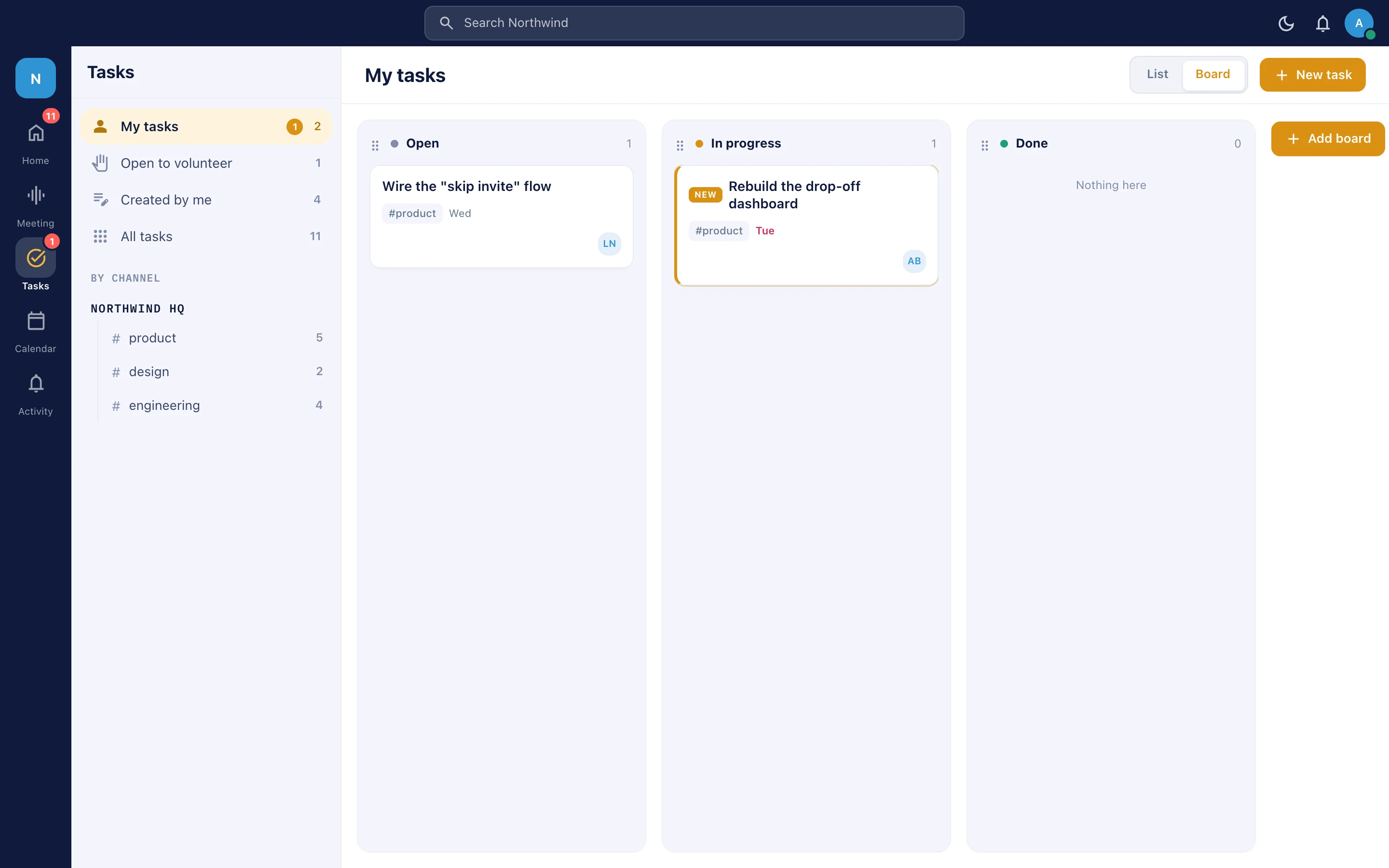The width and height of the screenshot is (1389, 868).
Task: Click the Tue due date label
Action: click(x=764, y=231)
